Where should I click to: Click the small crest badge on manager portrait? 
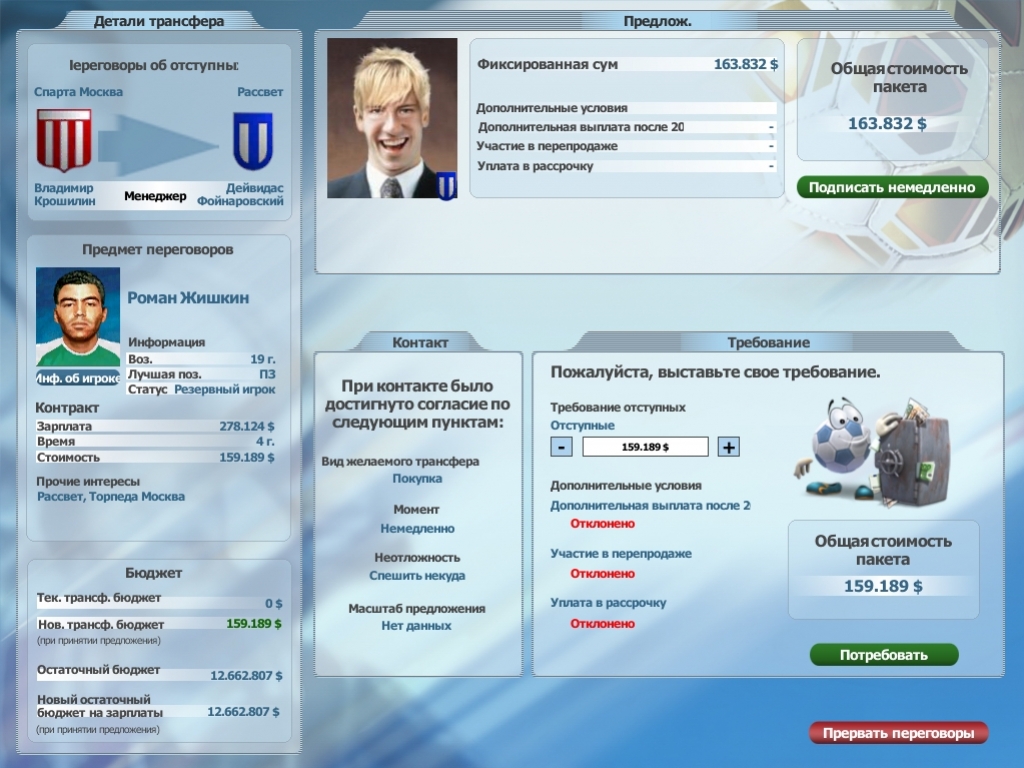(x=447, y=186)
